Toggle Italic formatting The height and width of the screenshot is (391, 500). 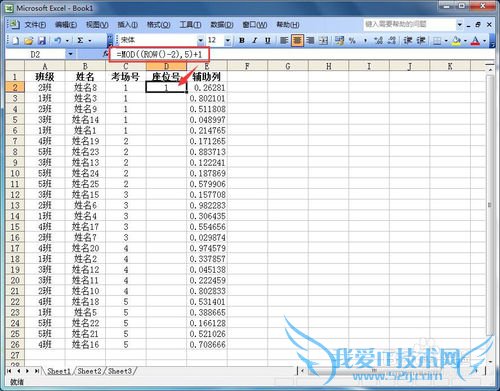255,41
